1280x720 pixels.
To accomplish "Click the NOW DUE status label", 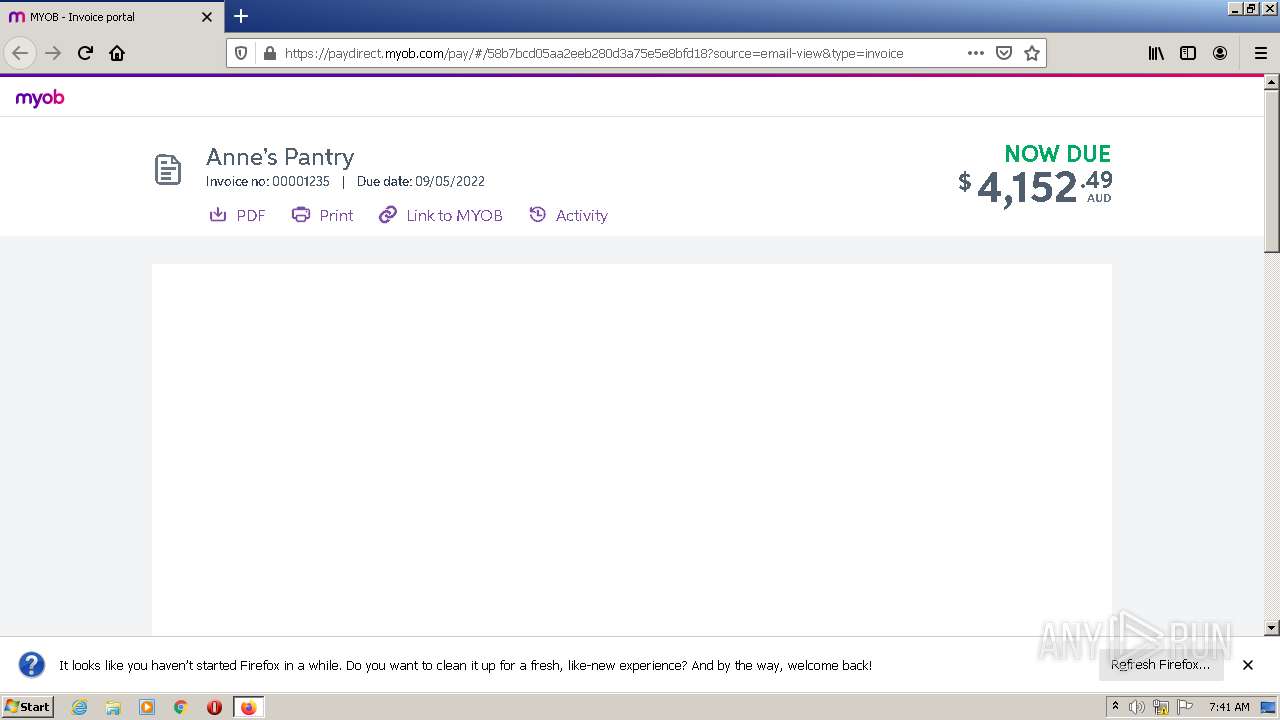I will (x=1058, y=154).
